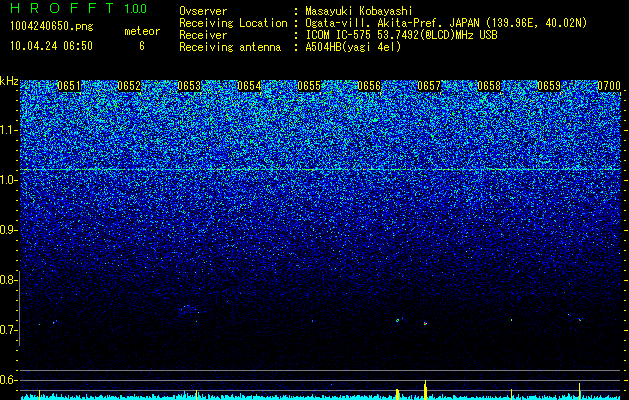
Task: Click the 0657 time marker
Action: 429,86
